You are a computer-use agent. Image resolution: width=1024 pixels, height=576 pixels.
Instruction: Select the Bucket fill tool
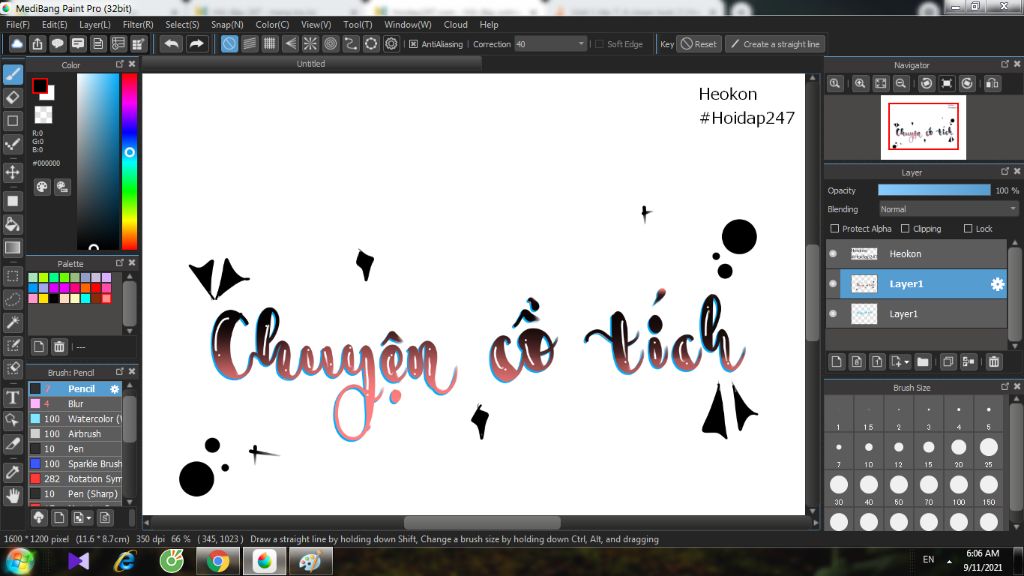(13, 225)
